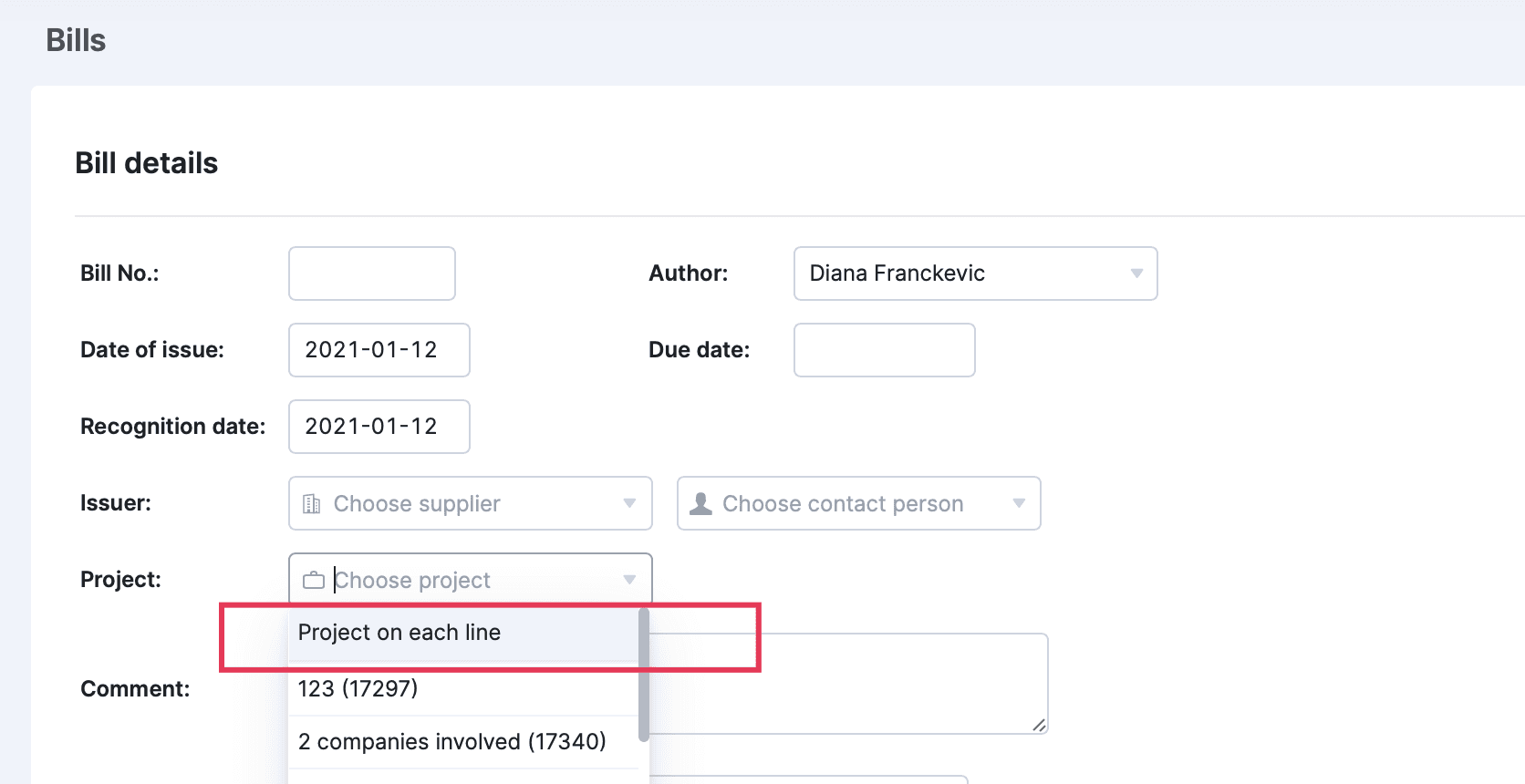Click the comment box resize handle
The height and width of the screenshot is (784, 1525).
(x=1039, y=725)
